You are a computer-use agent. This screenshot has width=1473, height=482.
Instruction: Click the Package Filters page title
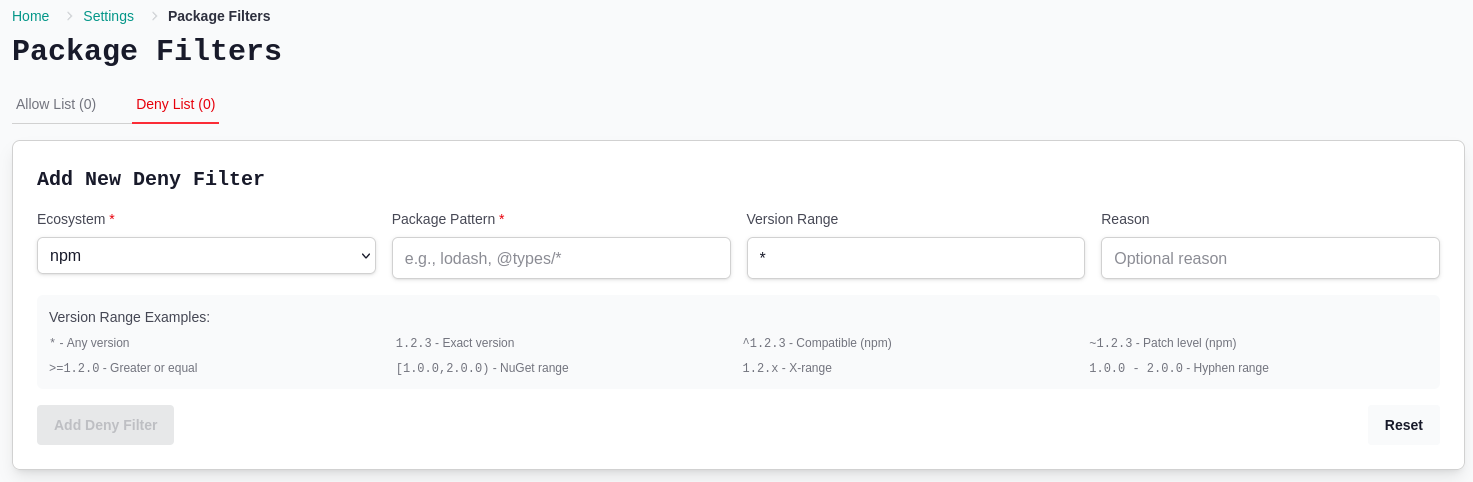(147, 51)
